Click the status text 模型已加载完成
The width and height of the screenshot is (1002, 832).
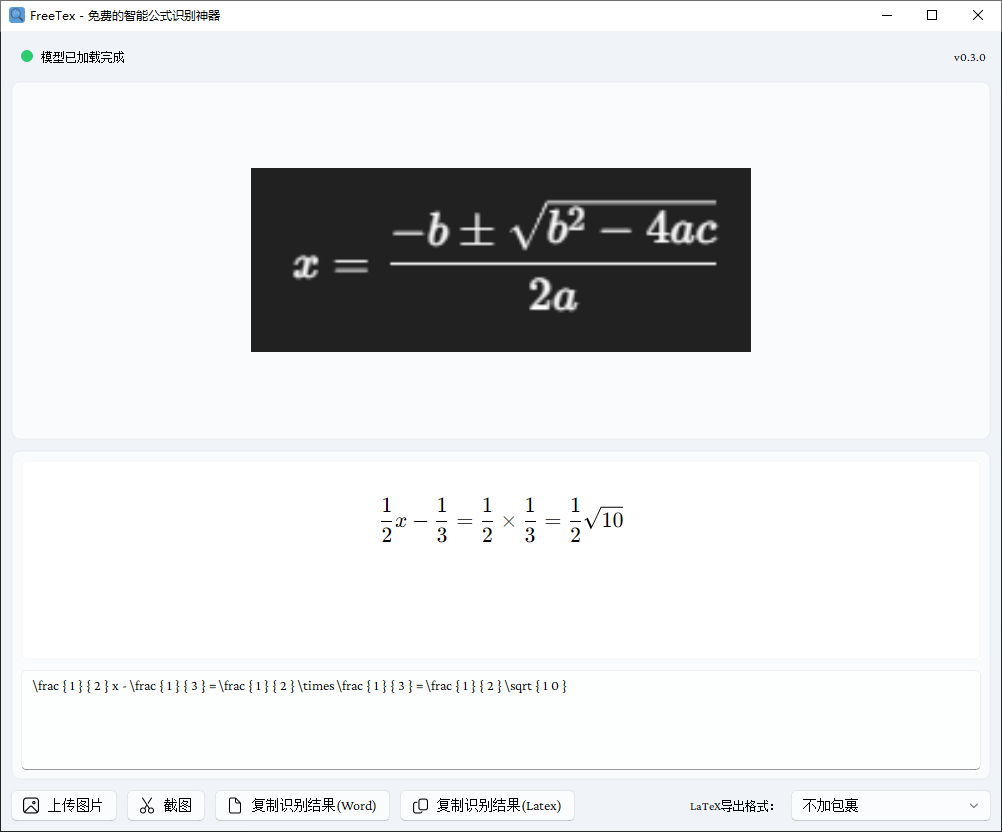click(82, 57)
